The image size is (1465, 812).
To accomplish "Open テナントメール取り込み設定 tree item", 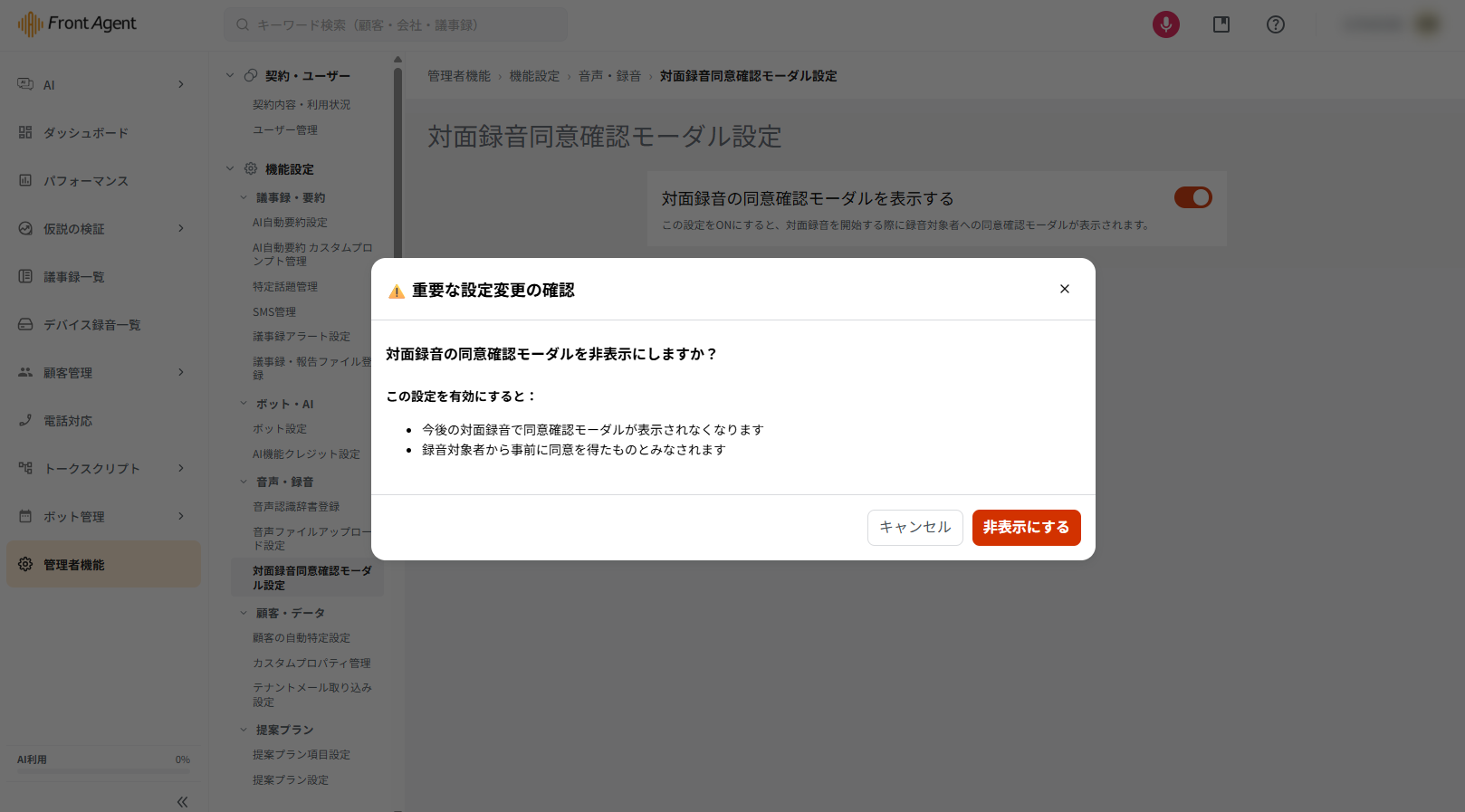I will [312, 694].
